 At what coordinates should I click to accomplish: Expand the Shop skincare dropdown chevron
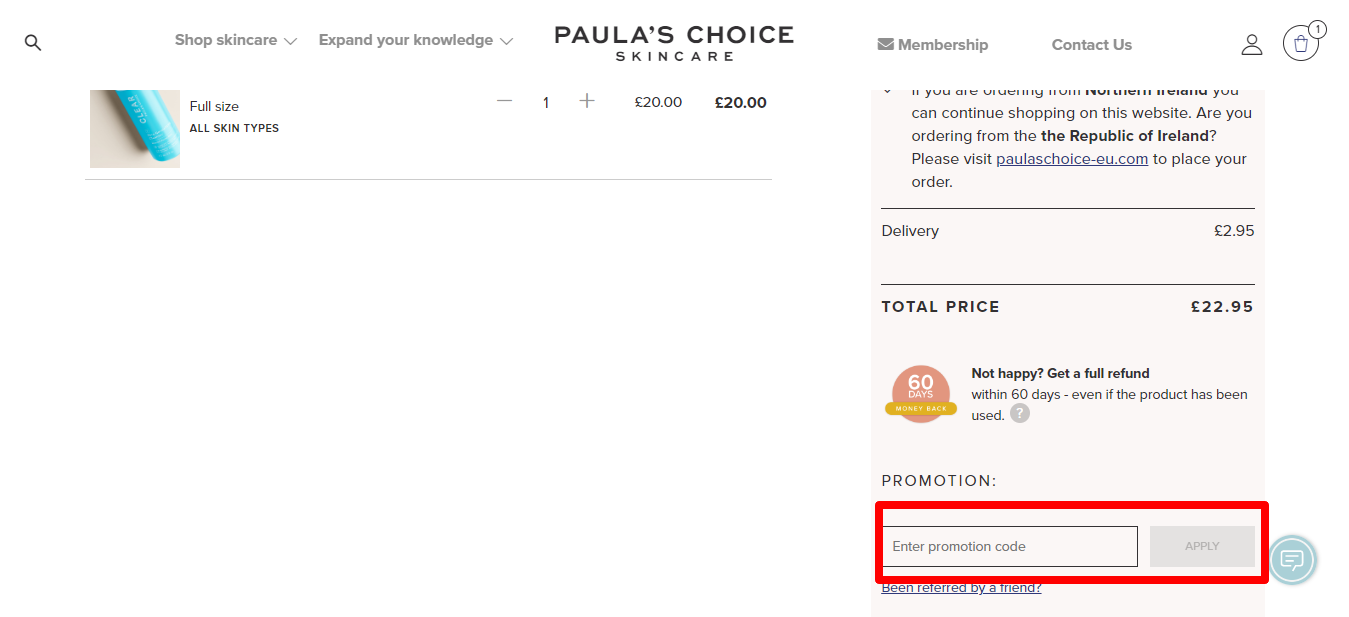[290, 42]
